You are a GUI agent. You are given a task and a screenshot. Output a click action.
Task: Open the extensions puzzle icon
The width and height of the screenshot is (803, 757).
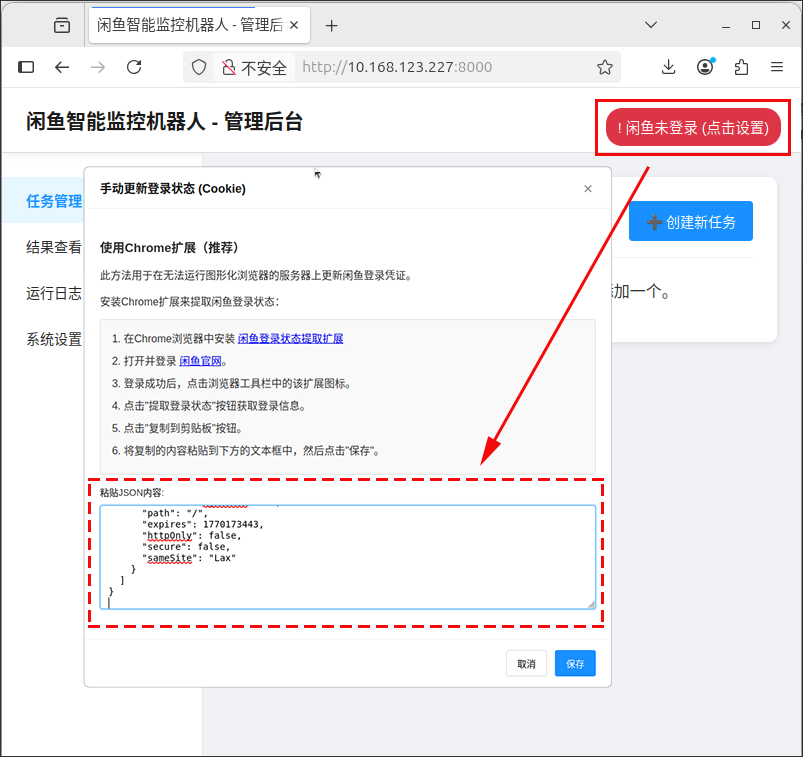pyautogui.click(x=741, y=67)
